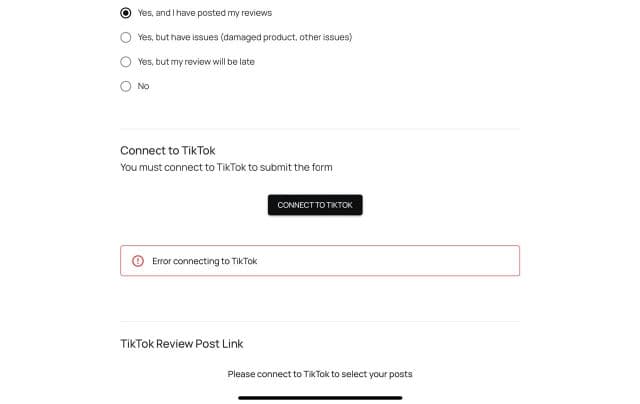The width and height of the screenshot is (640, 404).
Task: Pick the "Yes, but my review will be late" radio
Action: coord(126,61)
